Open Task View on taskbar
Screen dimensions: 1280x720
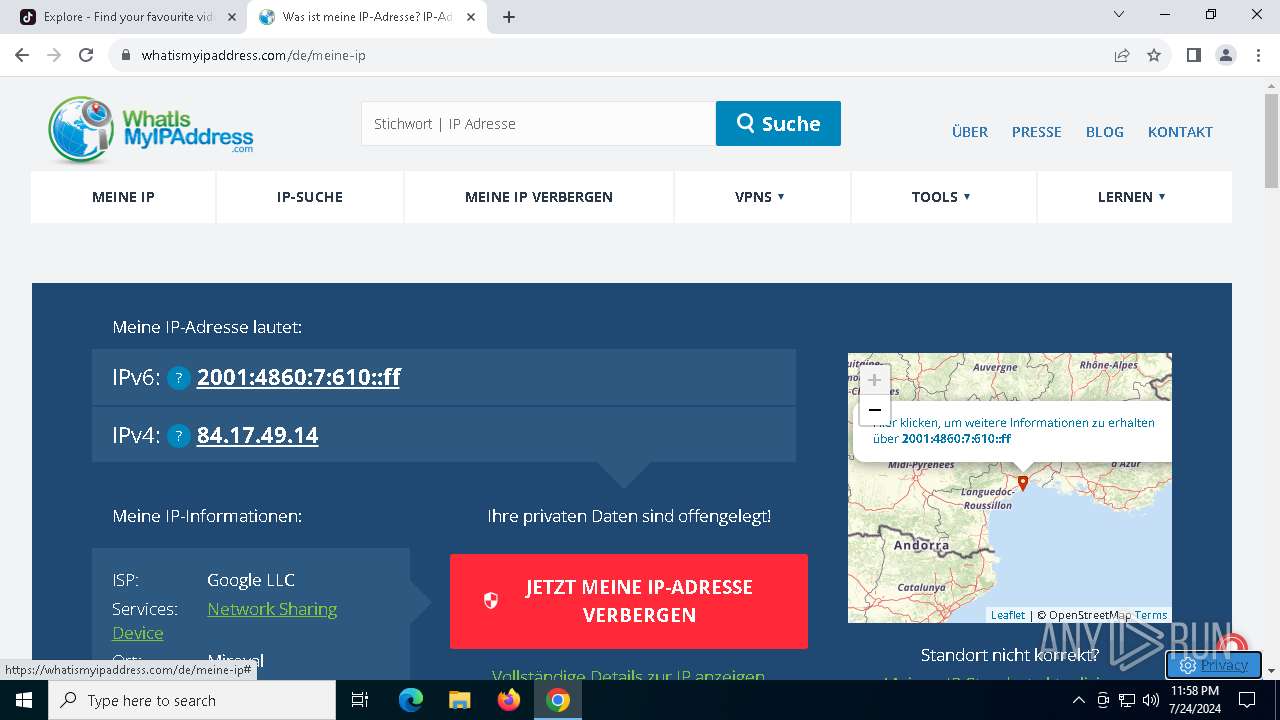[x=360, y=700]
